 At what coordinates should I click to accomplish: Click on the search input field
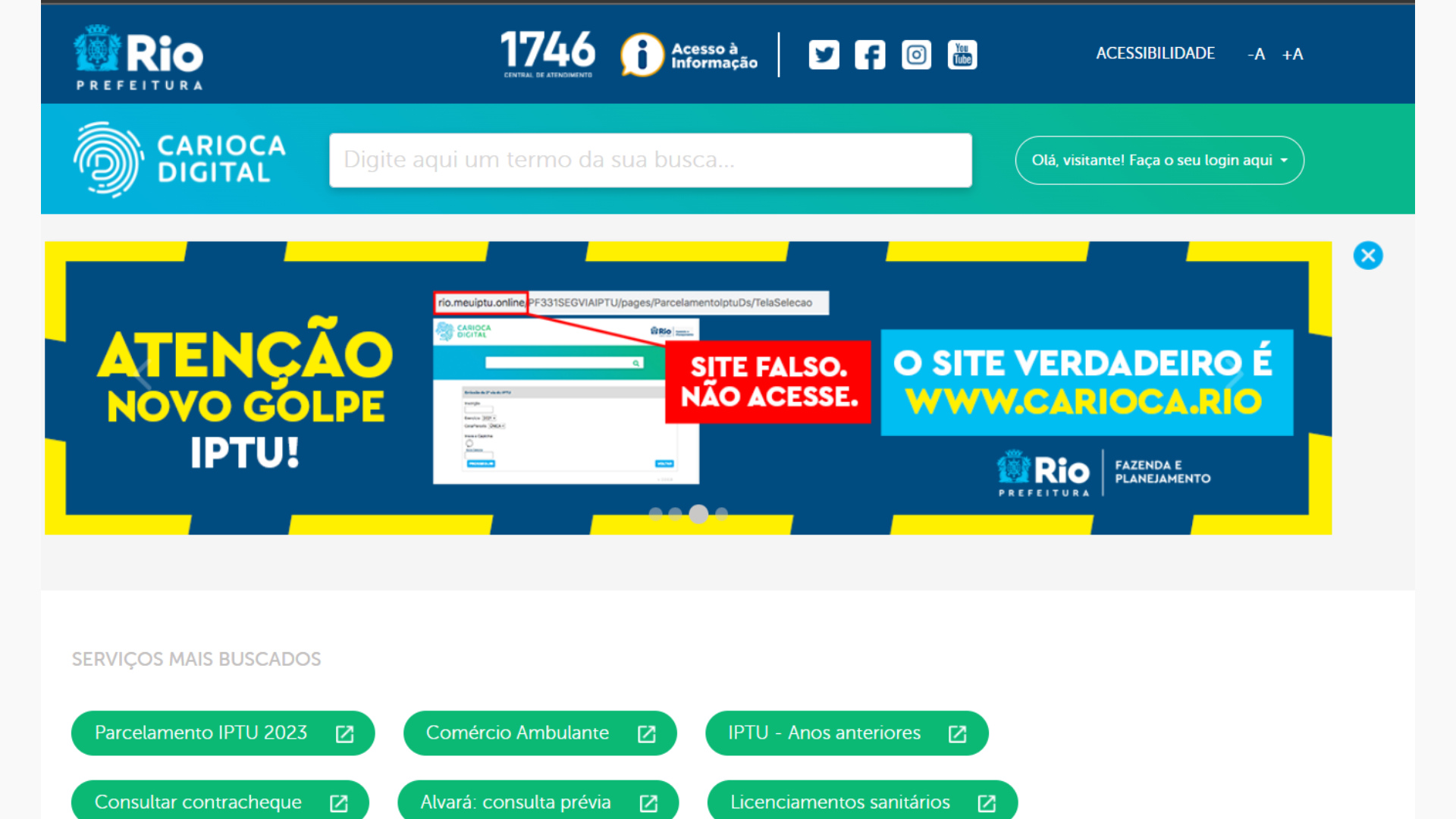(x=650, y=159)
